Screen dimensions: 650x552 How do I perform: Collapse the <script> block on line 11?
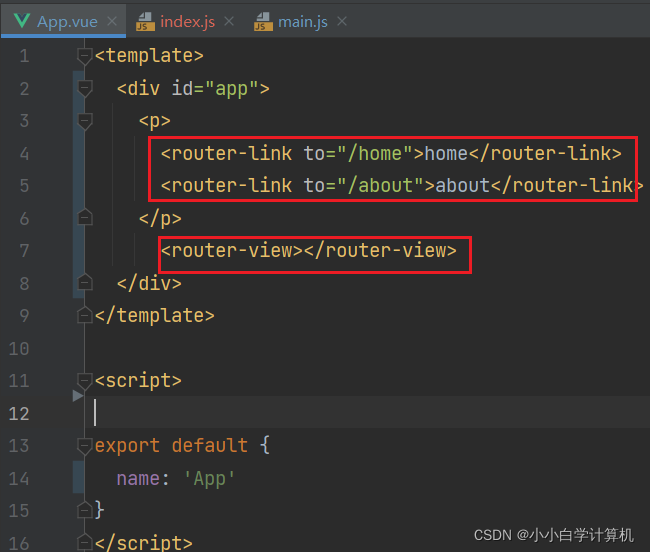[x=85, y=380]
